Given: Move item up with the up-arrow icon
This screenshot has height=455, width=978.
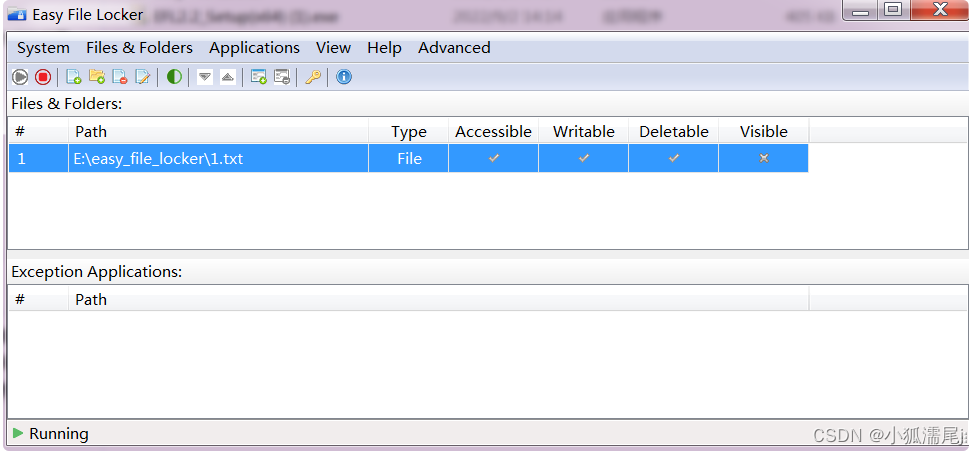Looking at the screenshot, I should (x=228, y=77).
